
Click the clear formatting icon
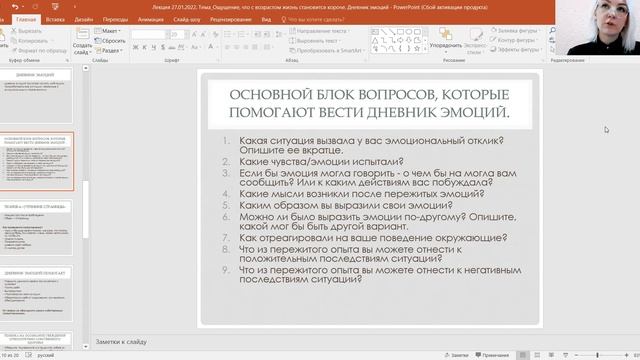(x=216, y=35)
